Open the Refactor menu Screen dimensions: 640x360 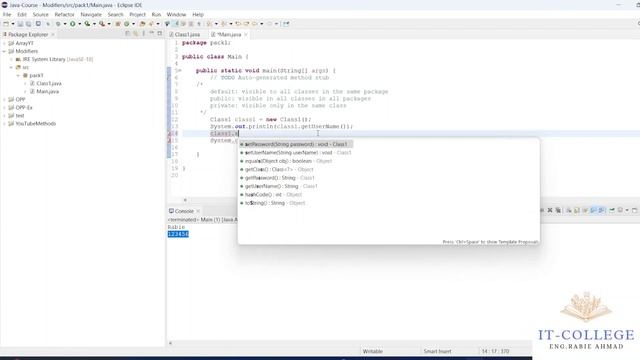click(x=64, y=14)
